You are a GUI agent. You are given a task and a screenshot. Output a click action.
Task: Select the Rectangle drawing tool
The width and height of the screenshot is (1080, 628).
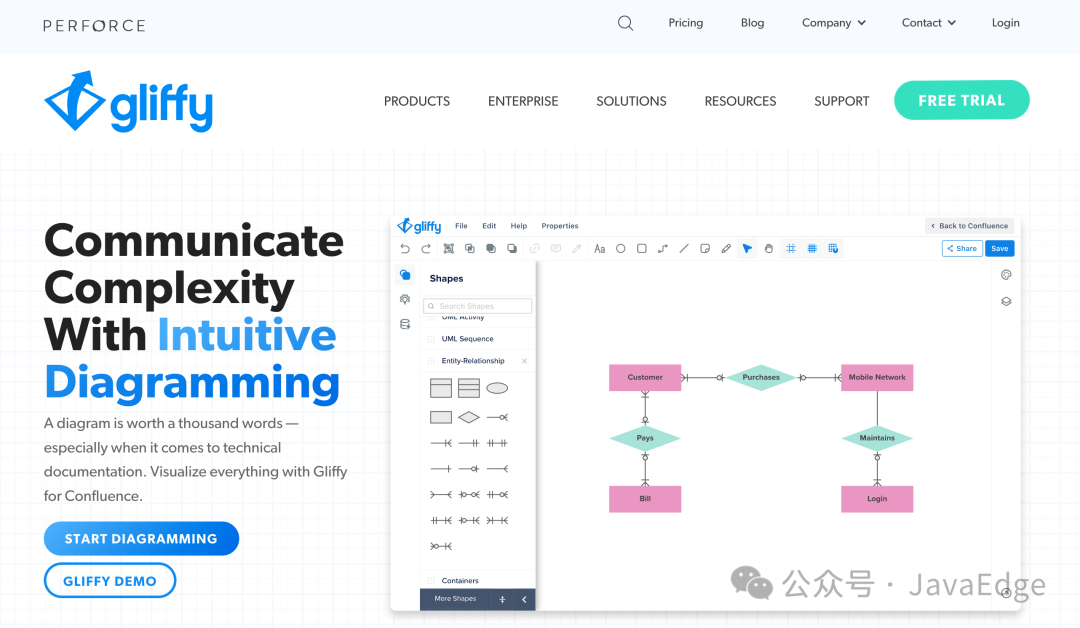pos(642,249)
